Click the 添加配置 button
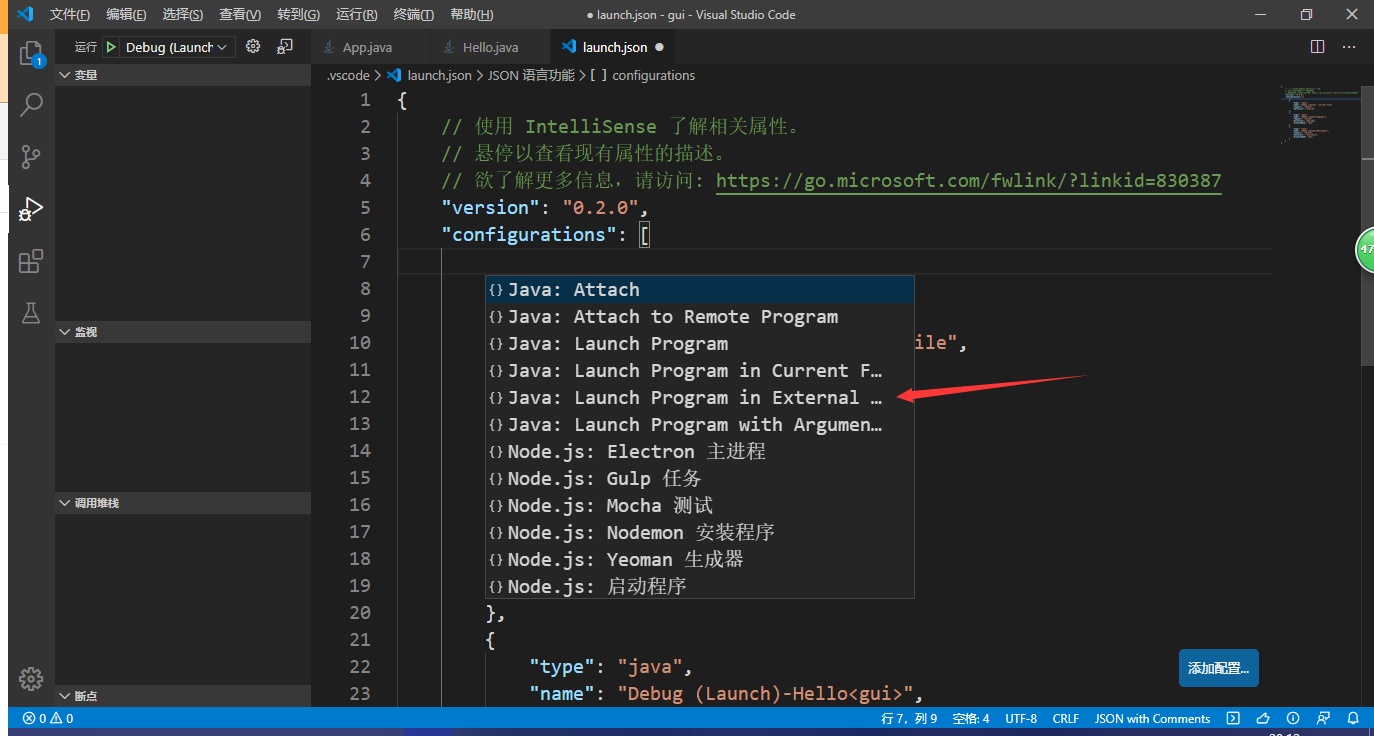 (x=1218, y=667)
